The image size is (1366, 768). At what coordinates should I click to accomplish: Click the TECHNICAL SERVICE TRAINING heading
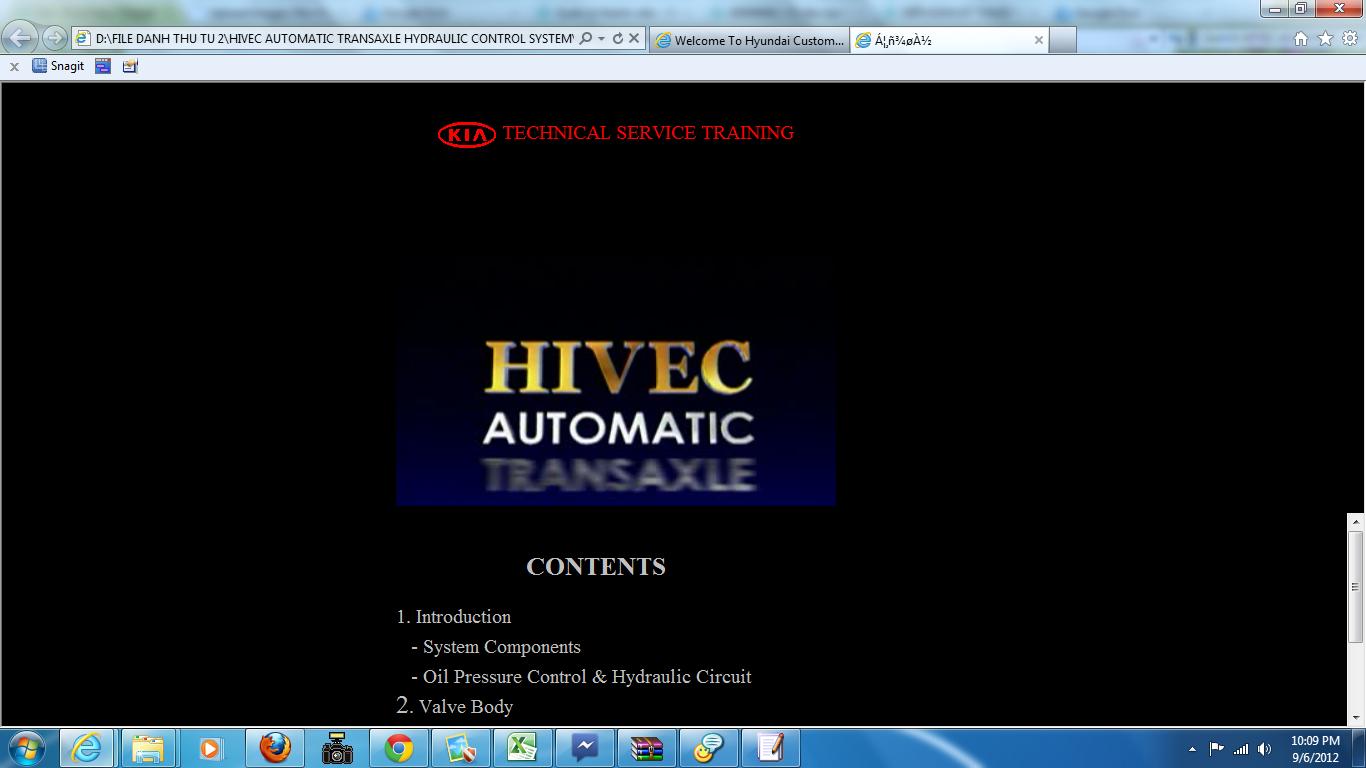648,132
